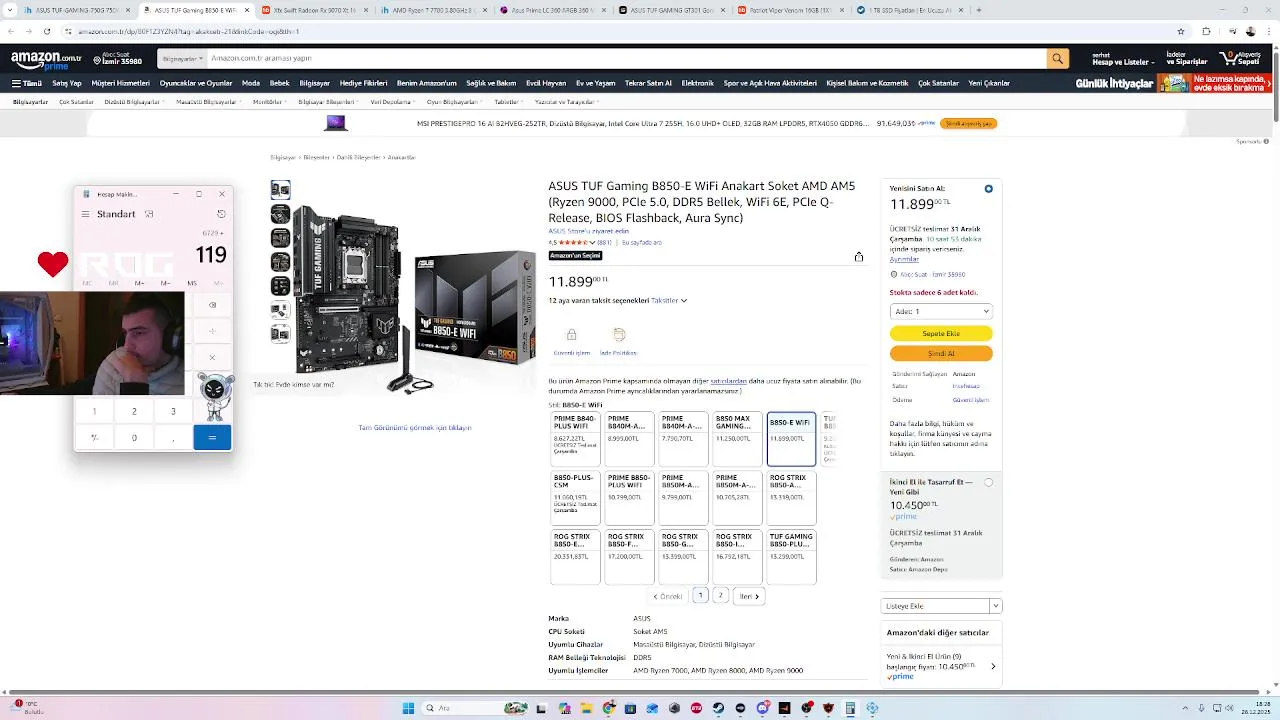The width and height of the screenshot is (1280, 720).
Task: Click delivery location İzmir 35980
Action: [x=118, y=59]
